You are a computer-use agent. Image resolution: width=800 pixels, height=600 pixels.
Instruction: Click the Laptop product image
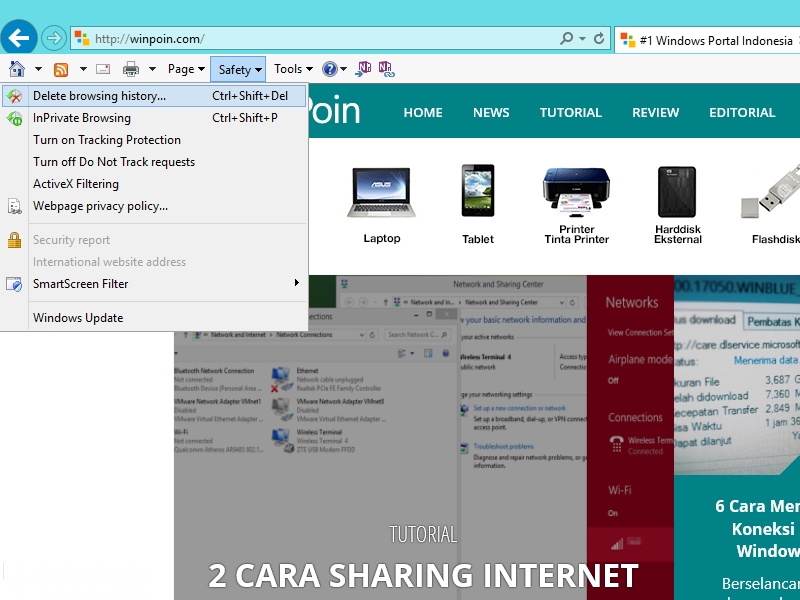(381, 192)
